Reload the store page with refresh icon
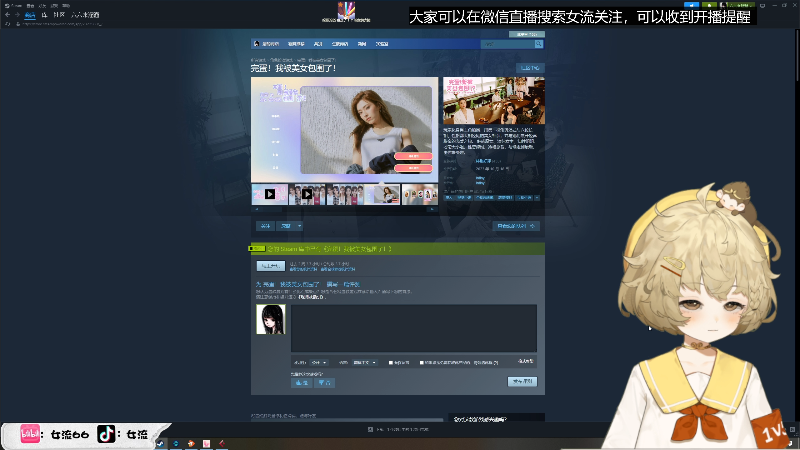The width and height of the screenshot is (800, 450). 8,23
